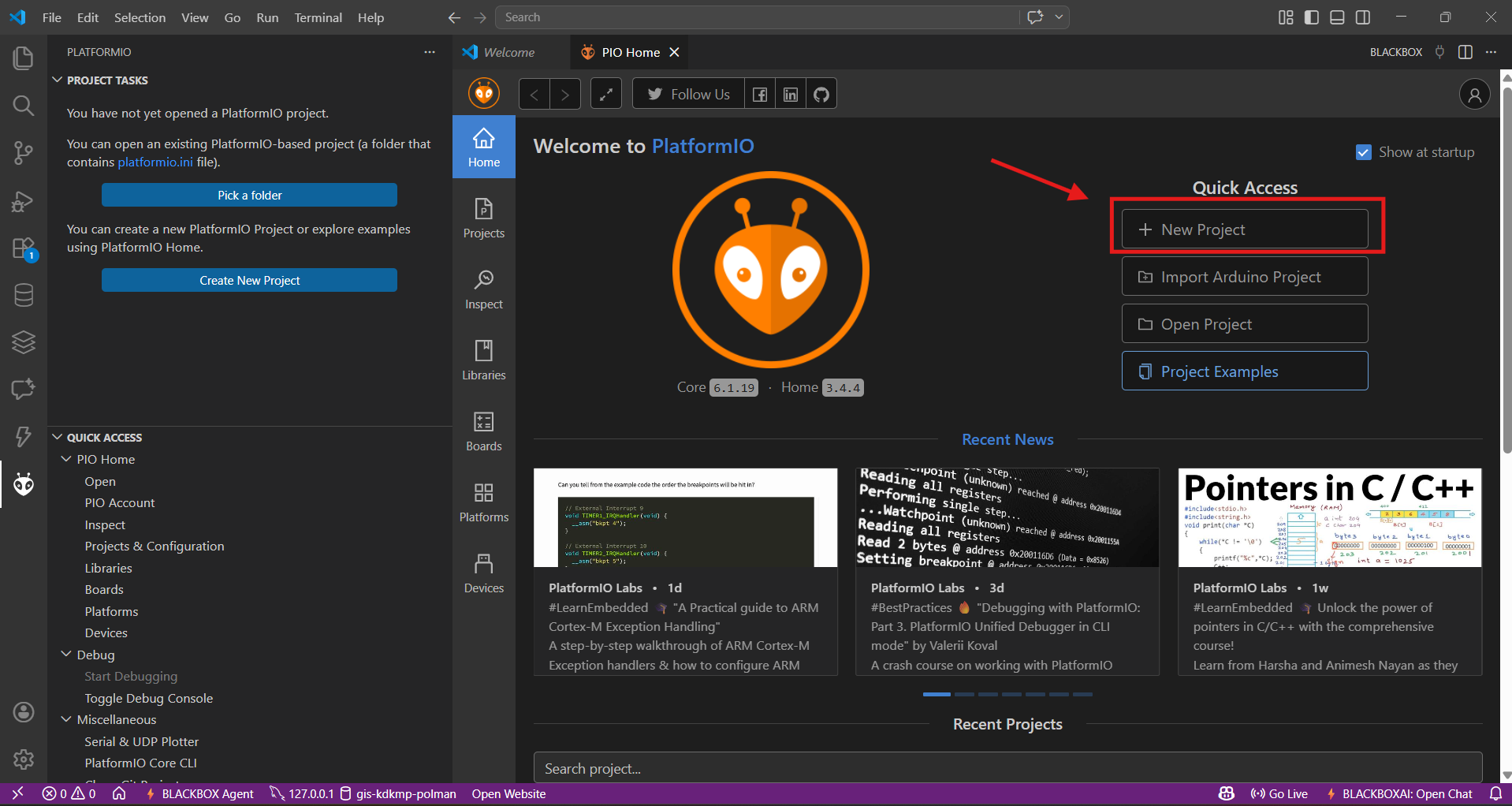The height and width of the screenshot is (806, 1512).
Task: Click Import Arduino Project button
Action: click(1245, 277)
